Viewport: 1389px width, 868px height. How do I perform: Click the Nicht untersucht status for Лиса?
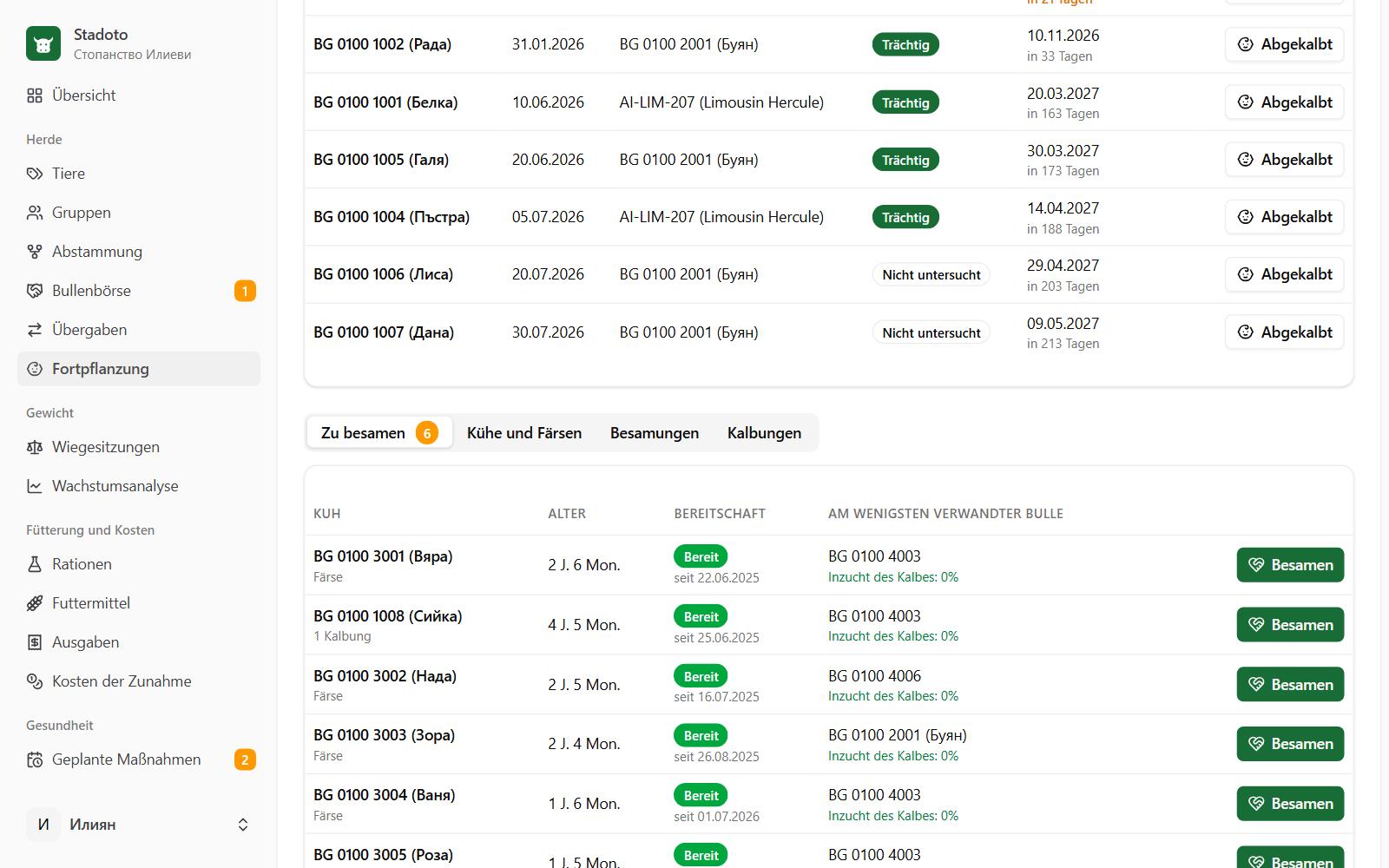coord(931,275)
